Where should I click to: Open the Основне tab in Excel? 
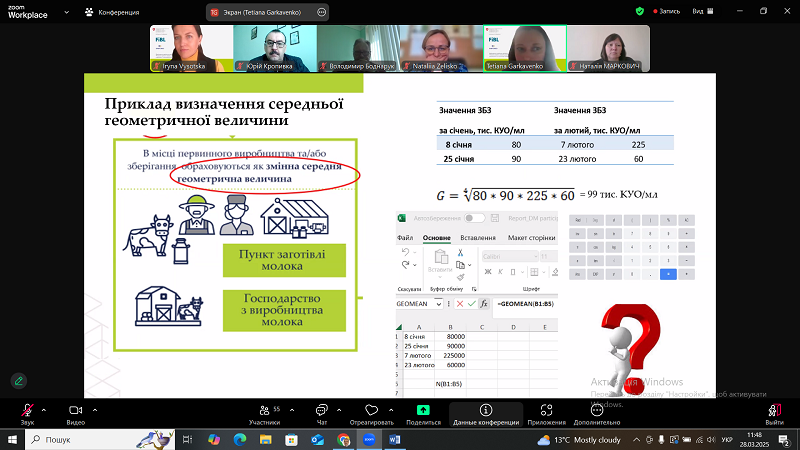pyautogui.click(x=437, y=238)
